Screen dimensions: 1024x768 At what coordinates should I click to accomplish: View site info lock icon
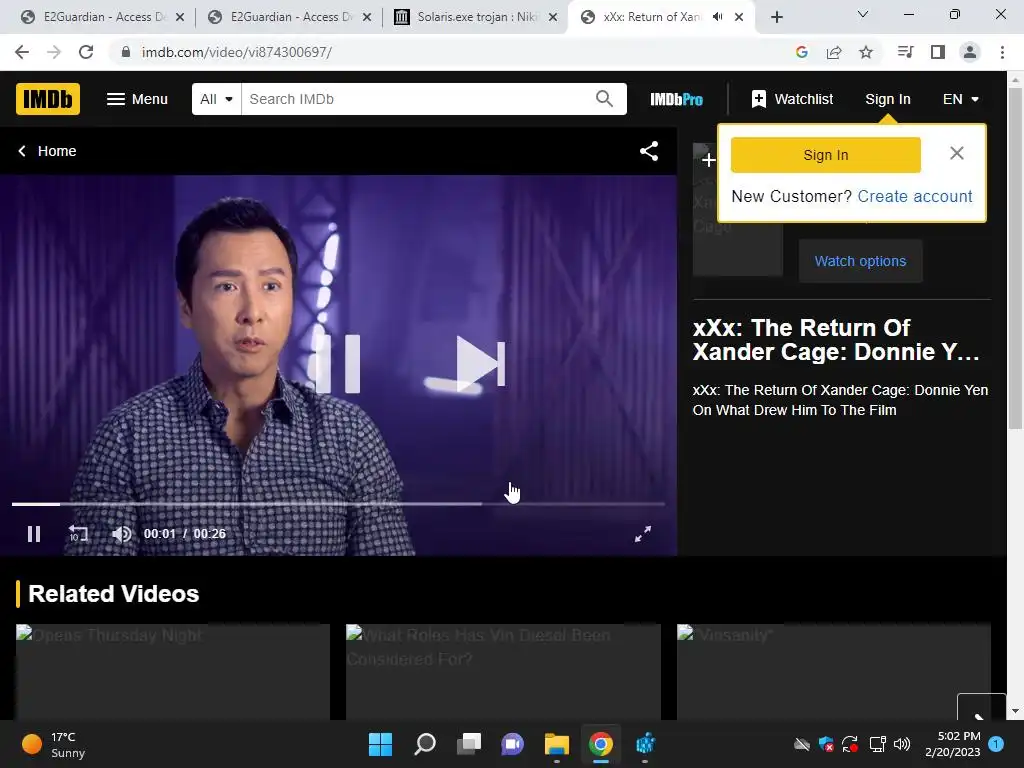[x=126, y=52]
